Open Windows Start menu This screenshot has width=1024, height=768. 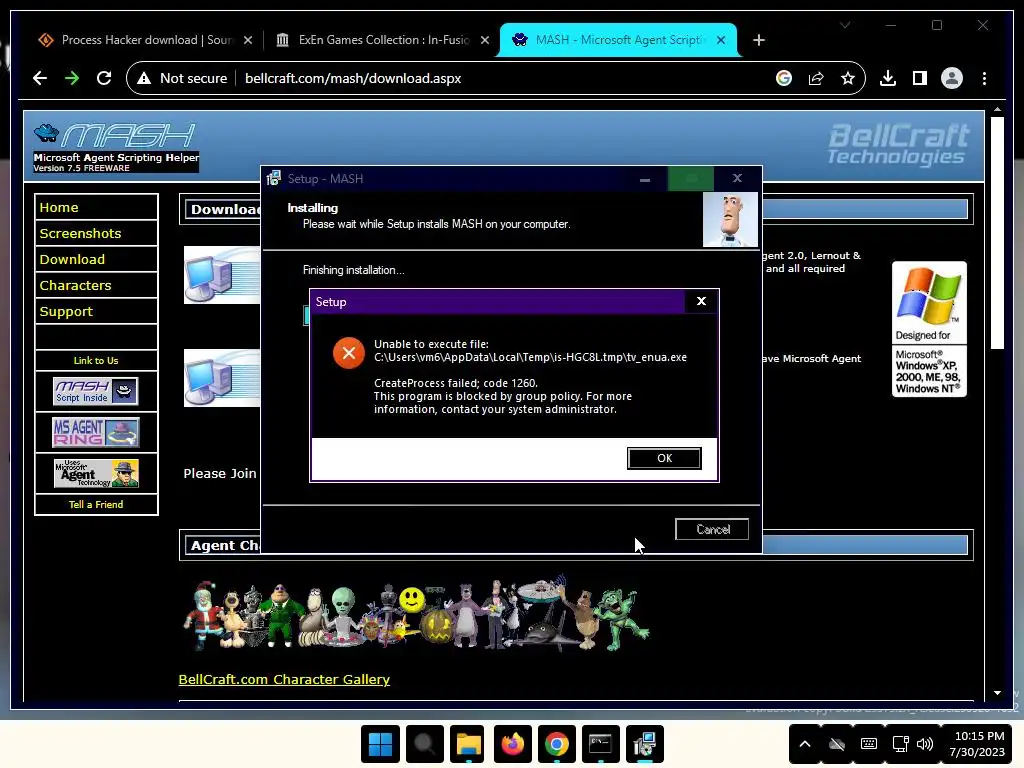[380, 744]
